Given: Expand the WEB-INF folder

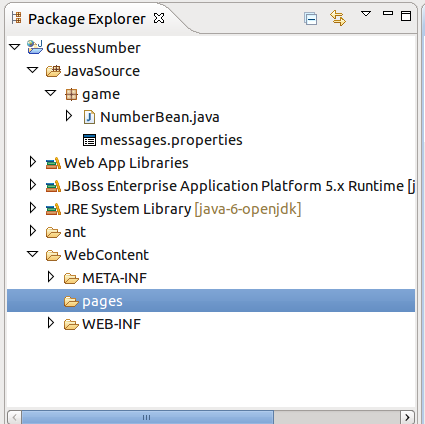Looking at the screenshot, I should (51, 323).
